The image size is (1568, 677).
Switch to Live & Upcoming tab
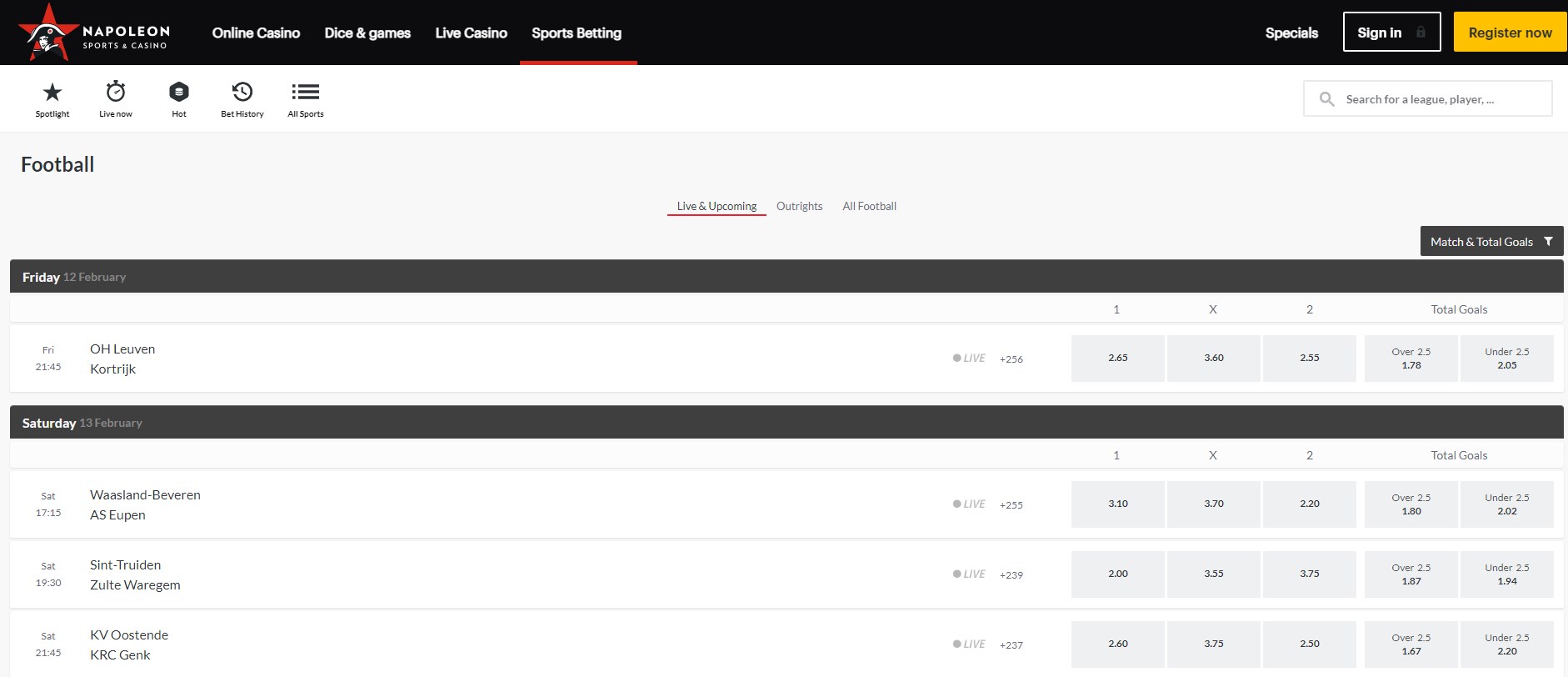(717, 206)
